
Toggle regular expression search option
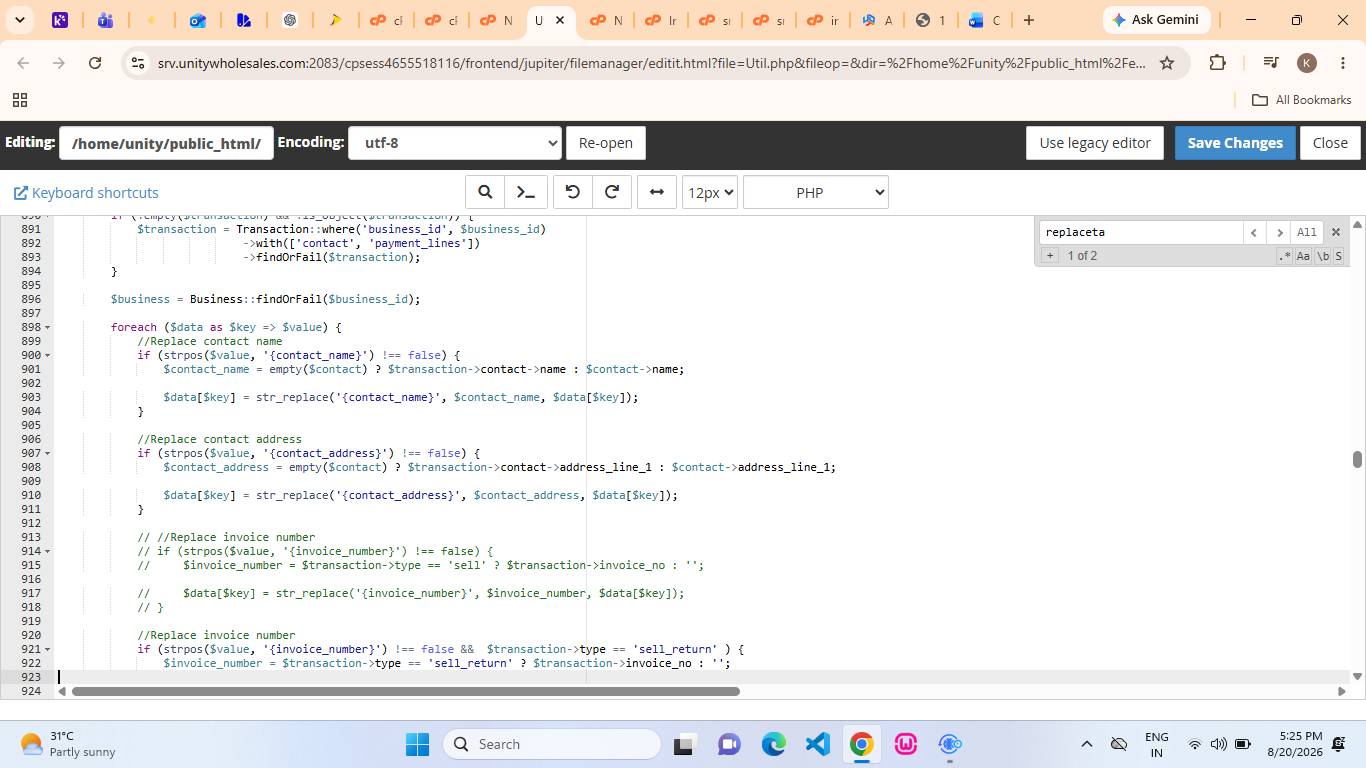point(1285,256)
